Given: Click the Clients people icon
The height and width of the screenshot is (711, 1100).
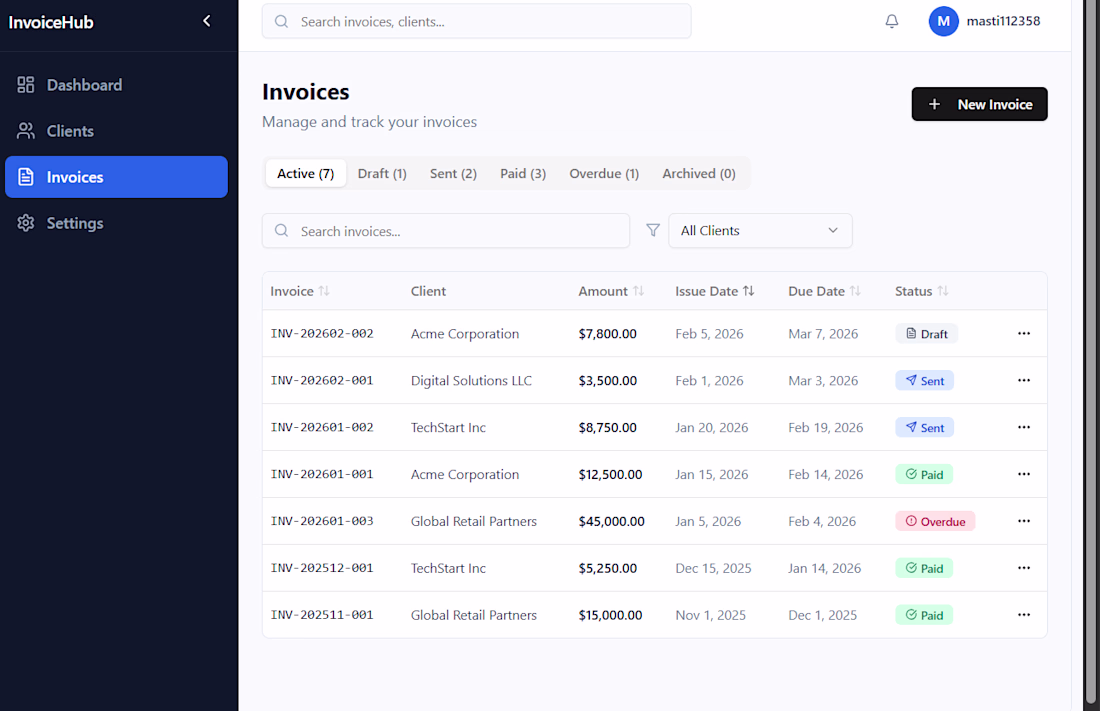Looking at the screenshot, I should click(26, 131).
